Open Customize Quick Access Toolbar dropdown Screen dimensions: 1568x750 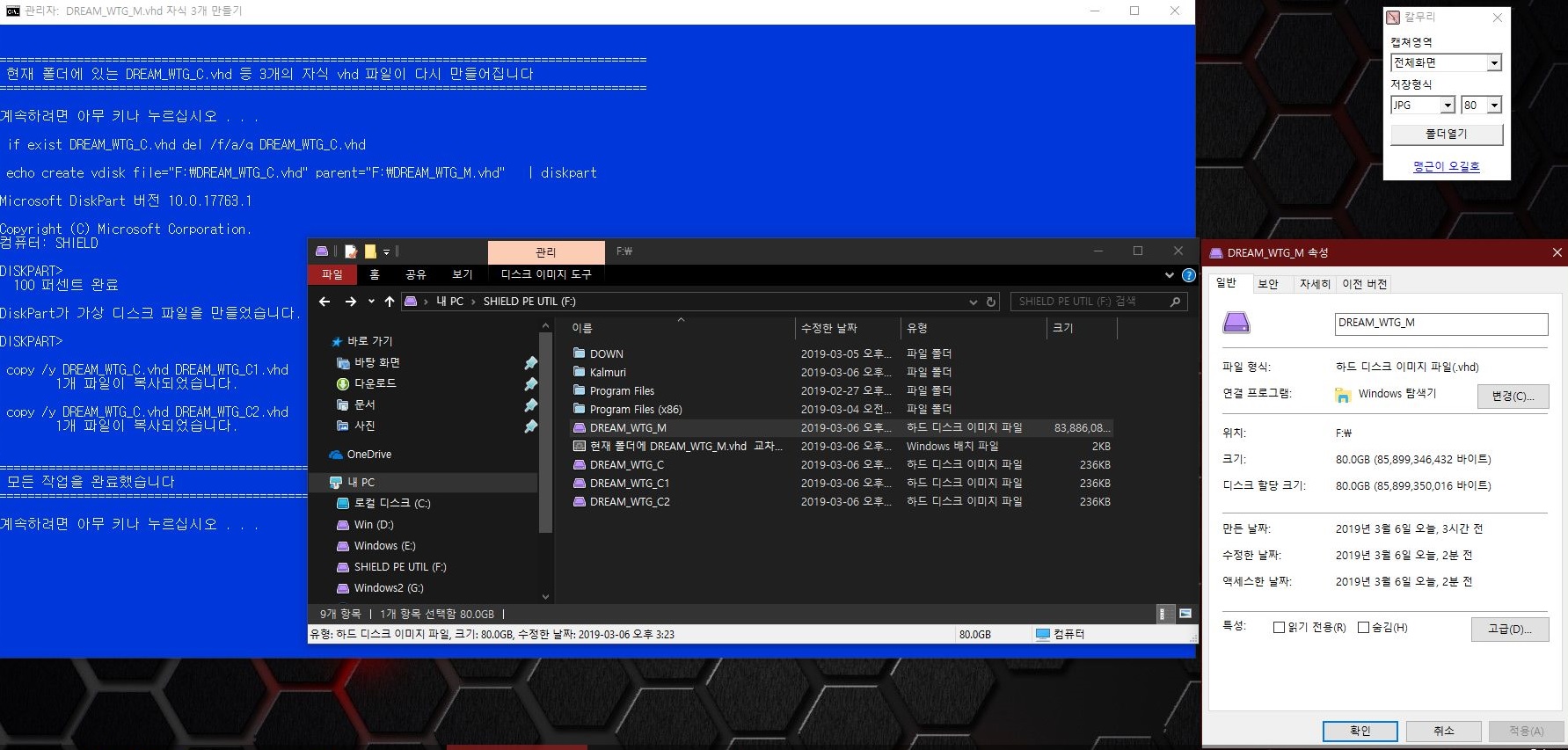pos(386,252)
